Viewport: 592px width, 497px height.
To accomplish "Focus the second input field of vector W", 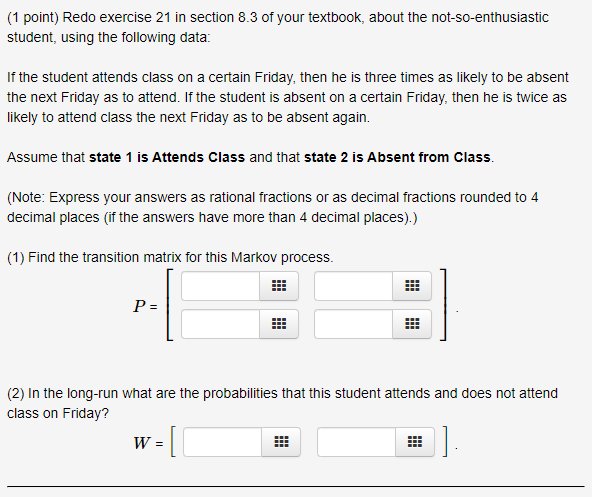I will pos(356,442).
